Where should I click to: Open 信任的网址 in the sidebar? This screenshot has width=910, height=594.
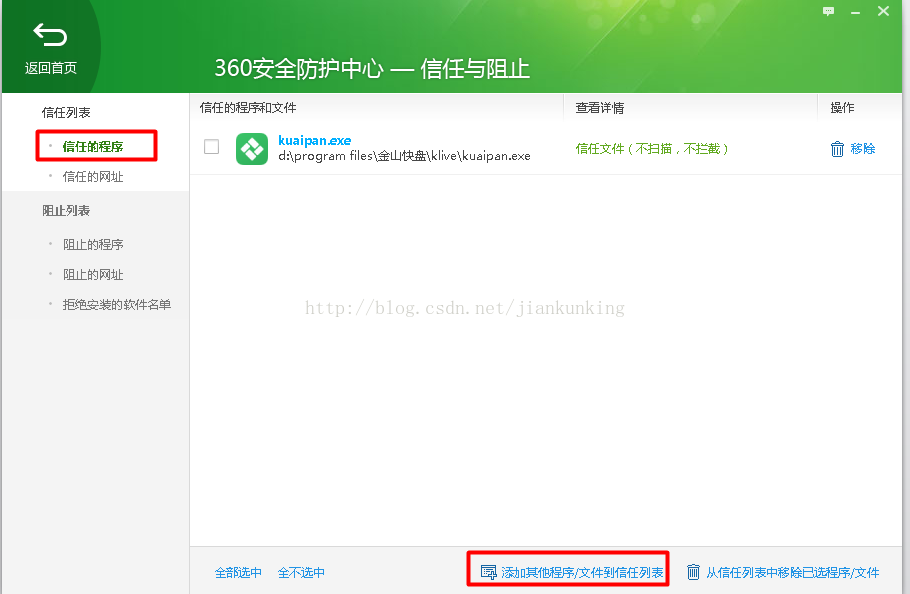93,177
